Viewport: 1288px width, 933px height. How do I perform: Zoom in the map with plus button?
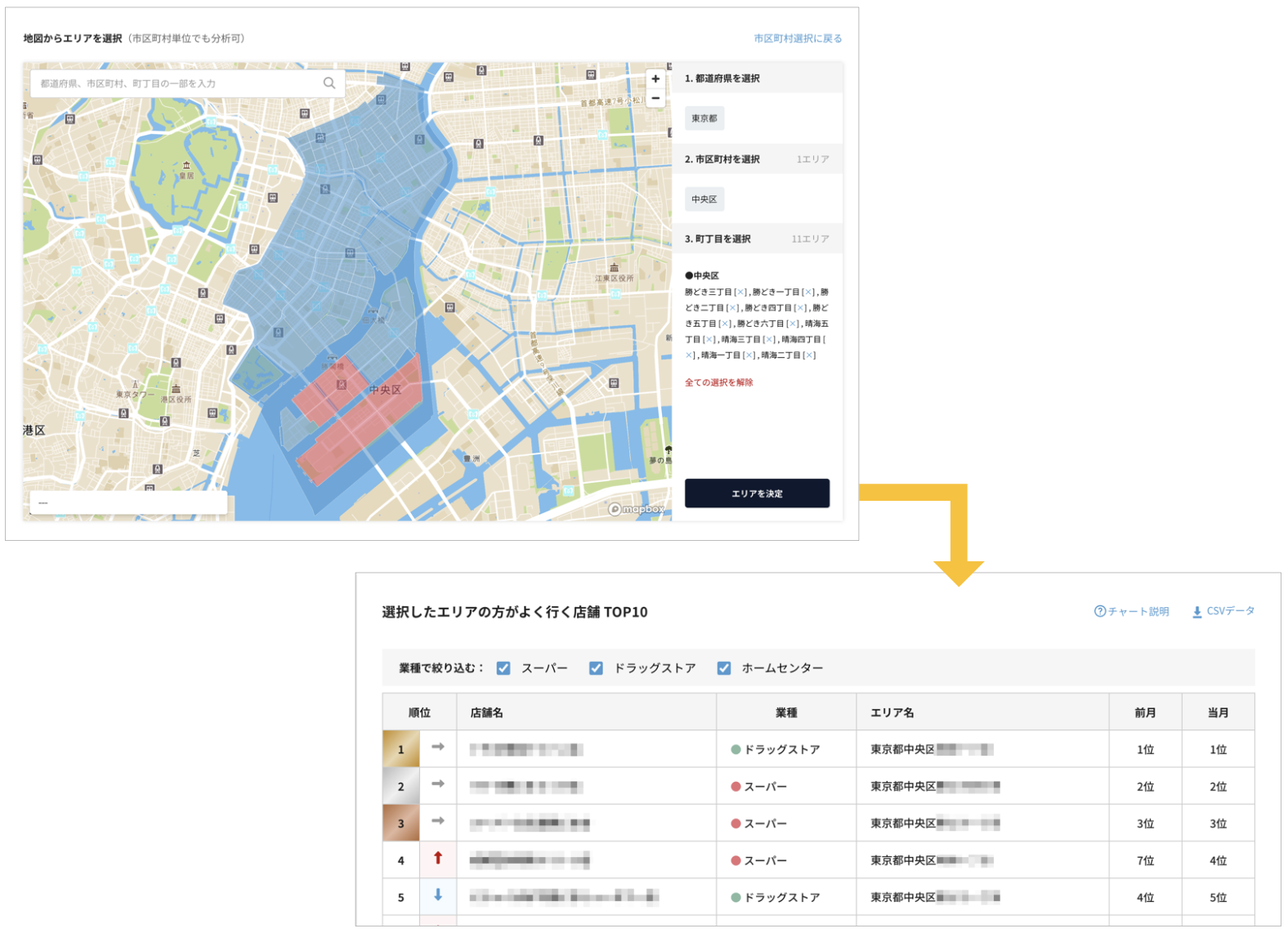click(x=655, y=79)
